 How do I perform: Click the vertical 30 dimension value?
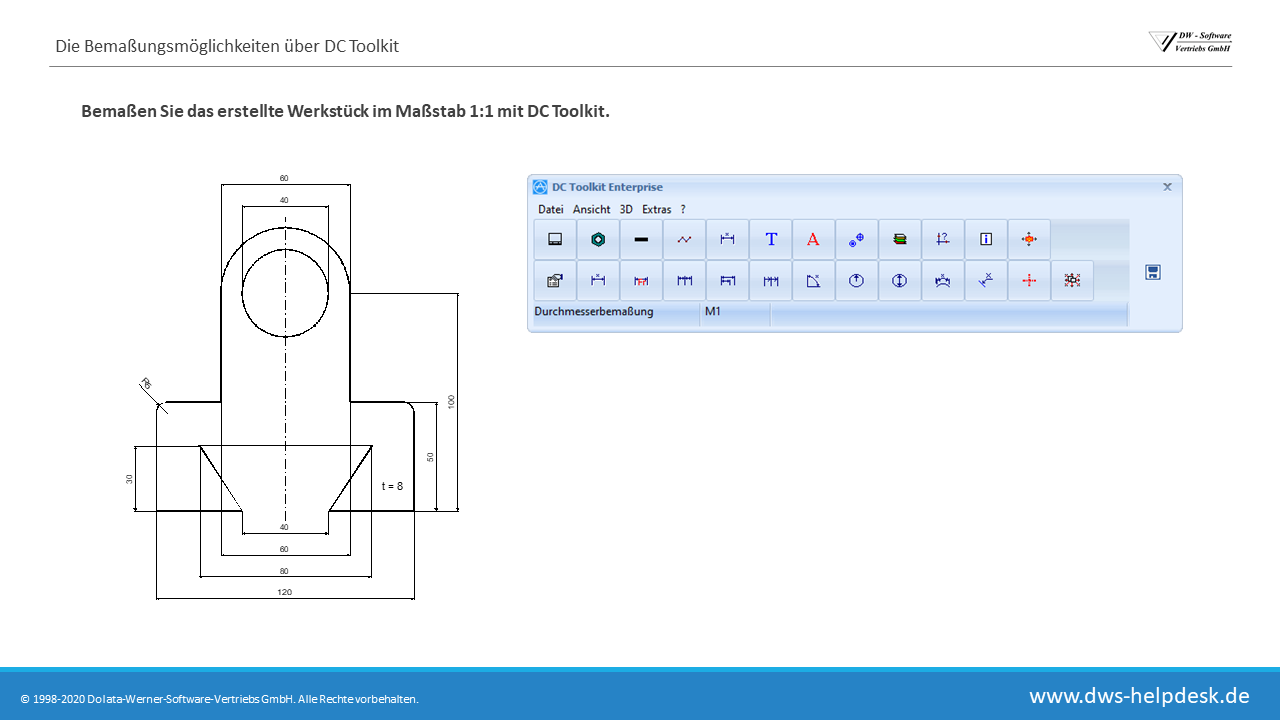[129, 479]
